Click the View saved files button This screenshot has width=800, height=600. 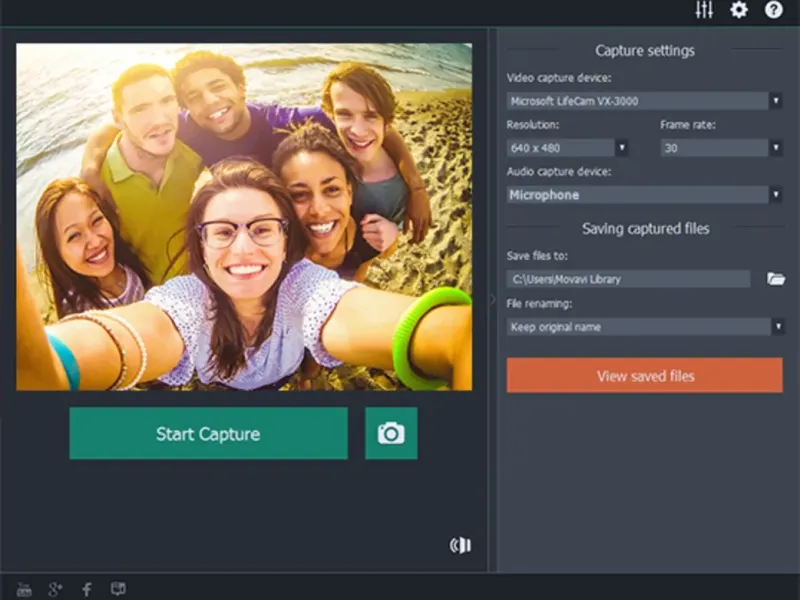coord(644,376)
